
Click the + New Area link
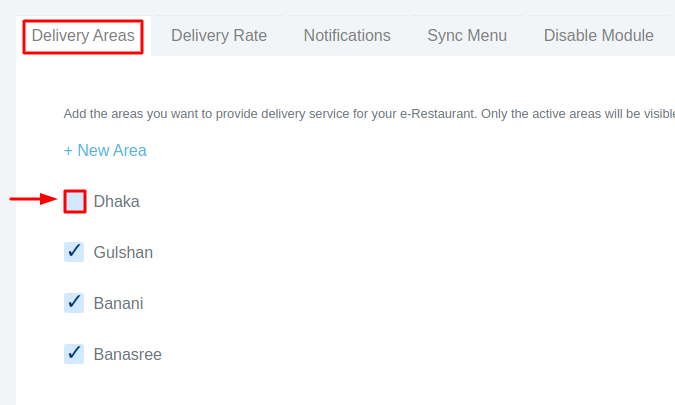tap(105, 151)
